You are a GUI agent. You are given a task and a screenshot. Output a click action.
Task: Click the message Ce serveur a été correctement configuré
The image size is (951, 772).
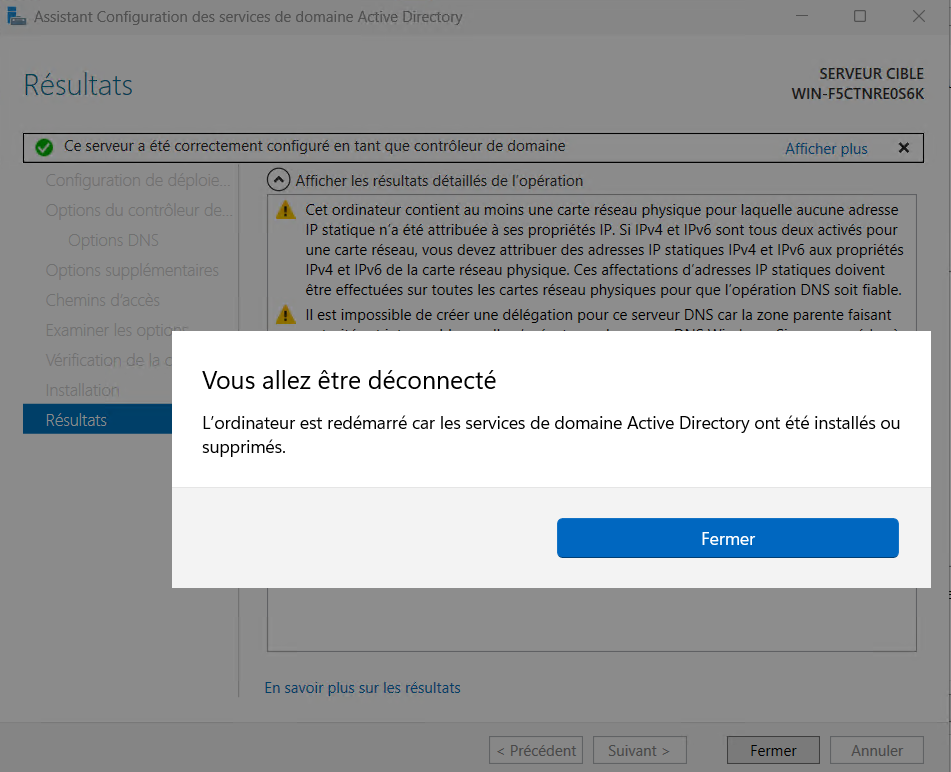point(315,146)
